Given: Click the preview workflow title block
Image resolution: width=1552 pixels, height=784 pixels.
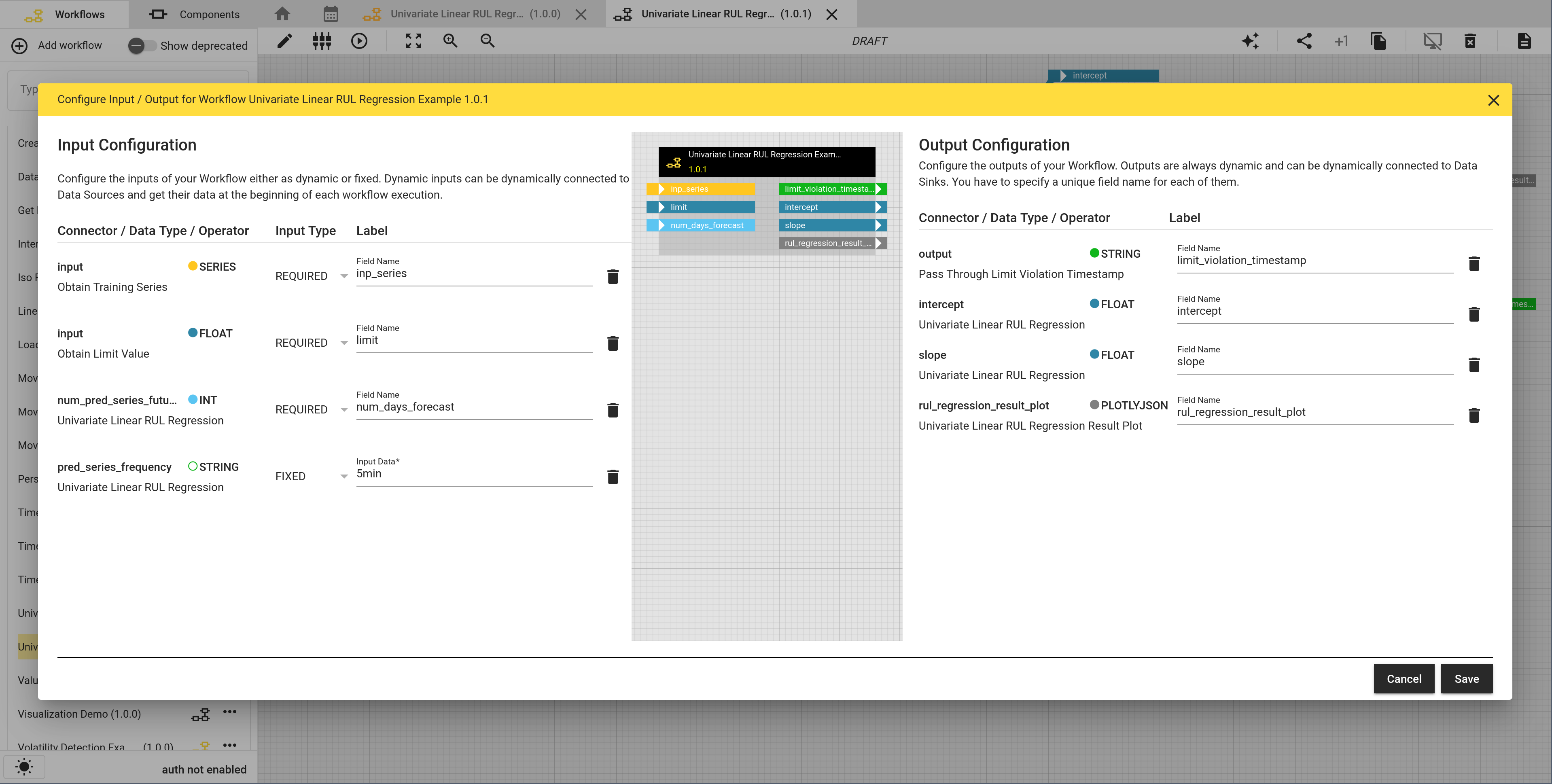Looking at the screenshot, I should coord(766,162).
